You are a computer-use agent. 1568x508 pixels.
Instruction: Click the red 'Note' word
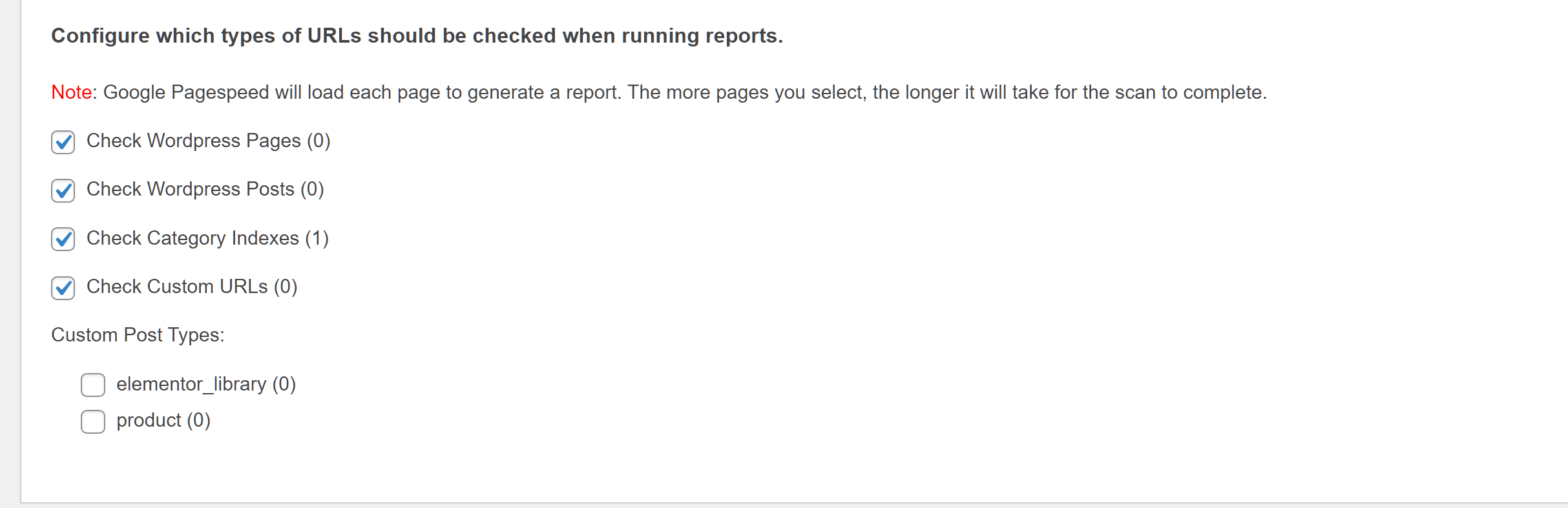point(72,92)
